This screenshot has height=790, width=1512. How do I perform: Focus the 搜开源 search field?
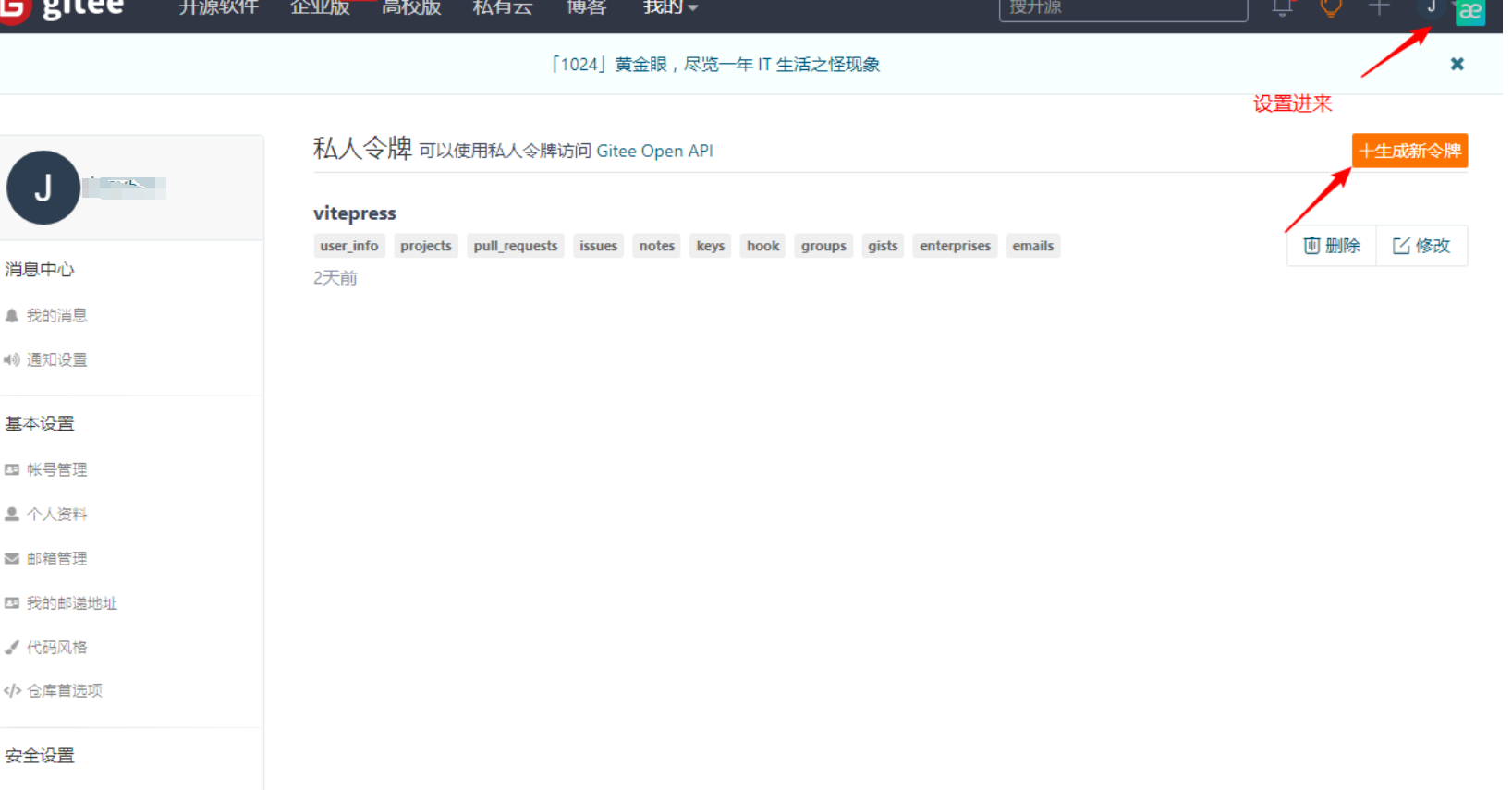[x=1123, y=8]
